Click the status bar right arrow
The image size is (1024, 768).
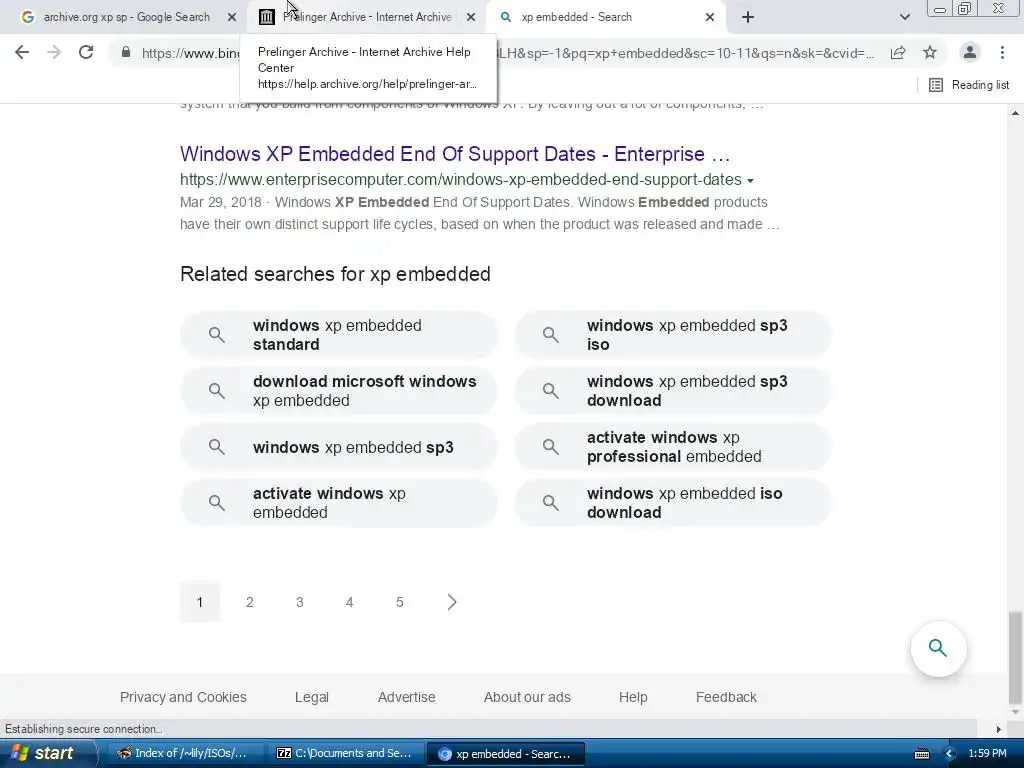pos(999,729)
